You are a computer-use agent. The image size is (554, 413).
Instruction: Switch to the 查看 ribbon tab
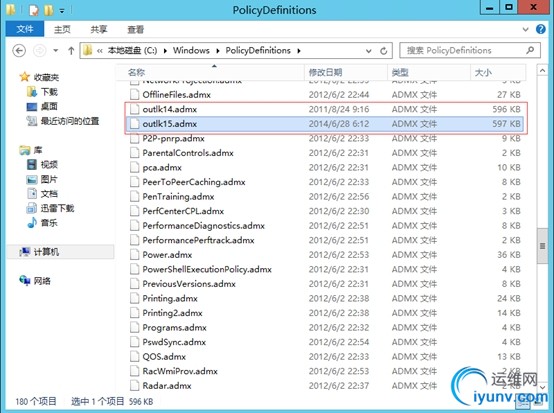coord(136,29)
